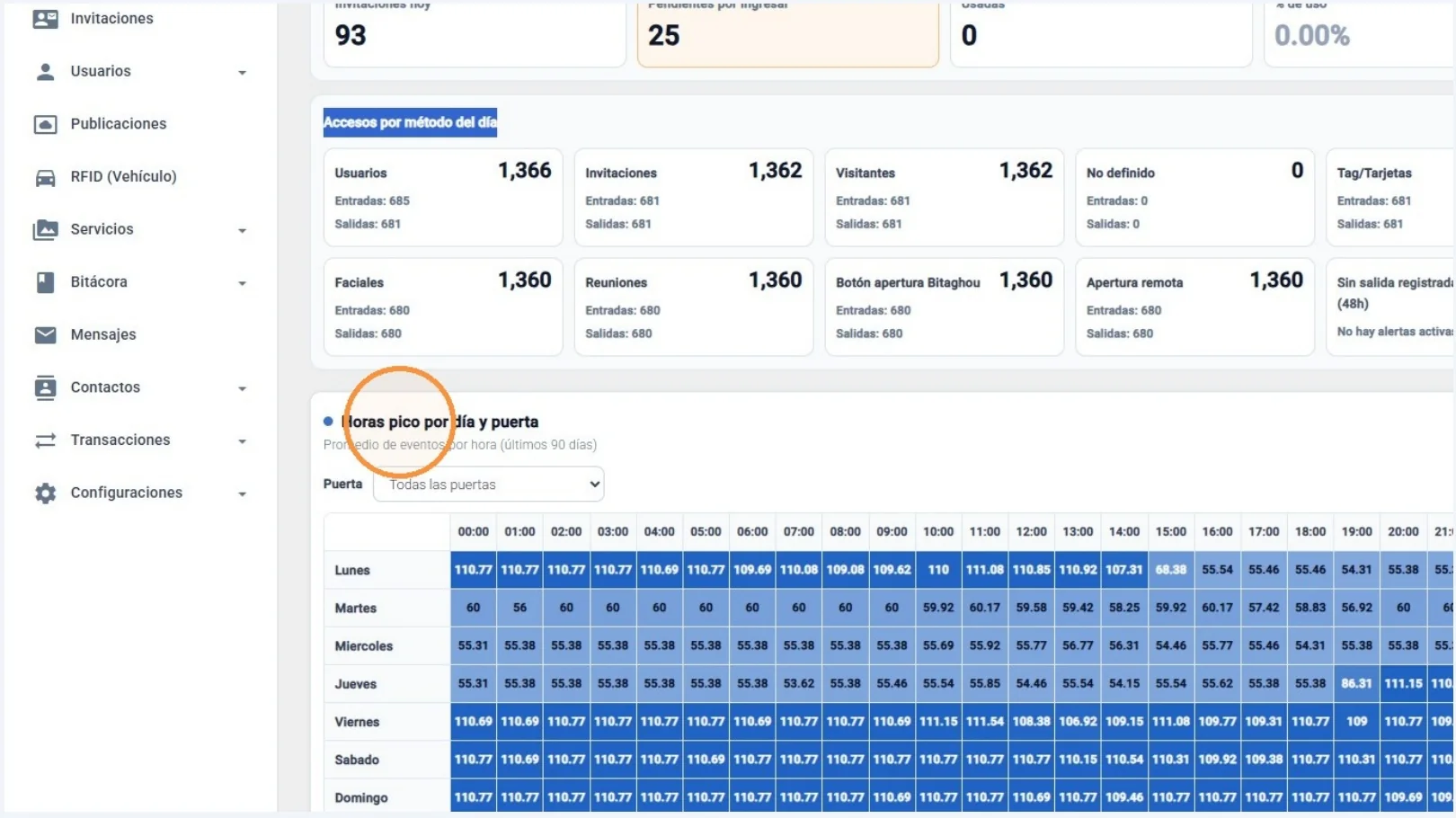Open Mensajes in the sidebar
The width and height of the screenshot is (1456, 818).
103,335
